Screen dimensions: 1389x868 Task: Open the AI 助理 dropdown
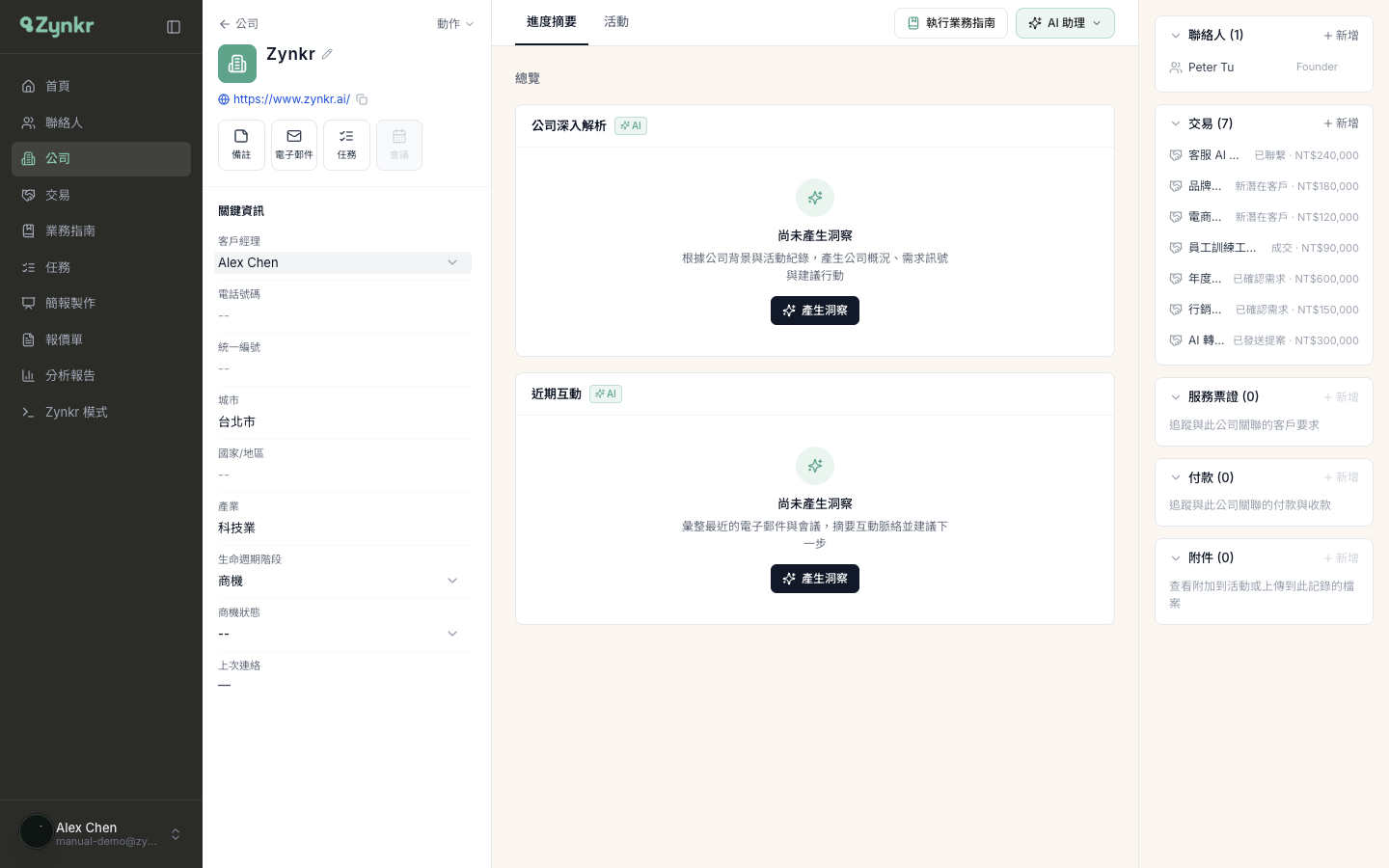pyautogui.click(x=1065, y=23)
